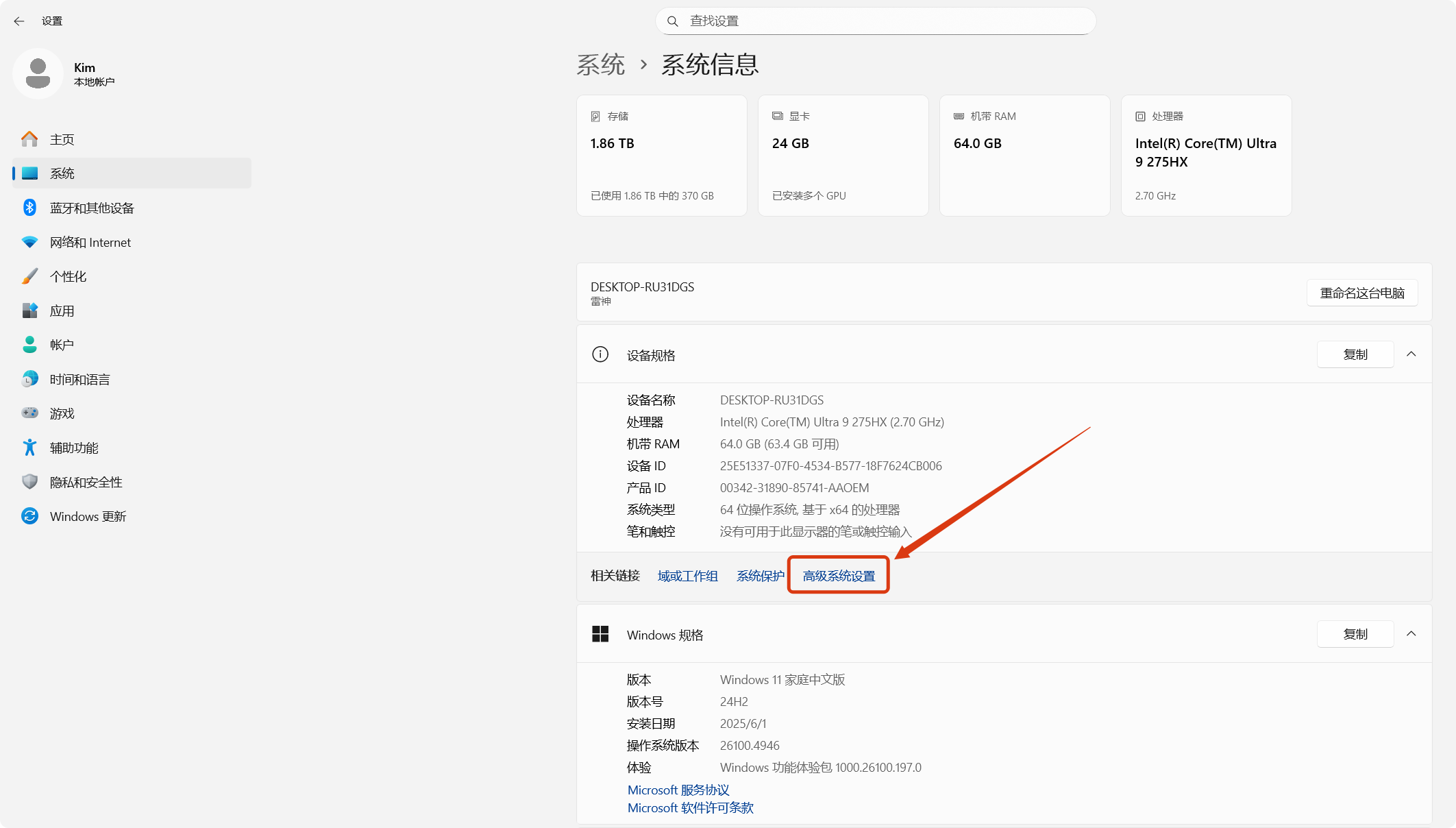Click the Kim user avatar
The height and width of the screenshot is (828, 1456).
click(38, 74)
